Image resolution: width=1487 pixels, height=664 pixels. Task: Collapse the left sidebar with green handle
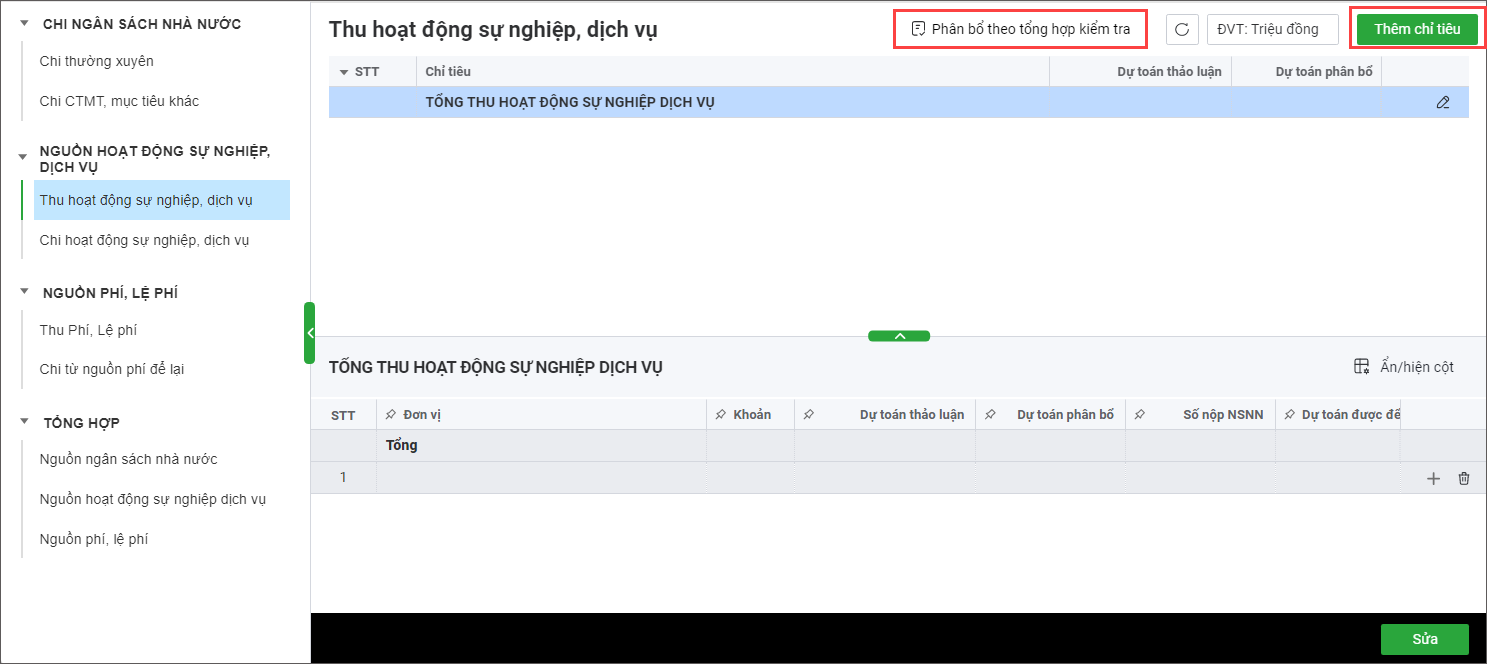309,333
